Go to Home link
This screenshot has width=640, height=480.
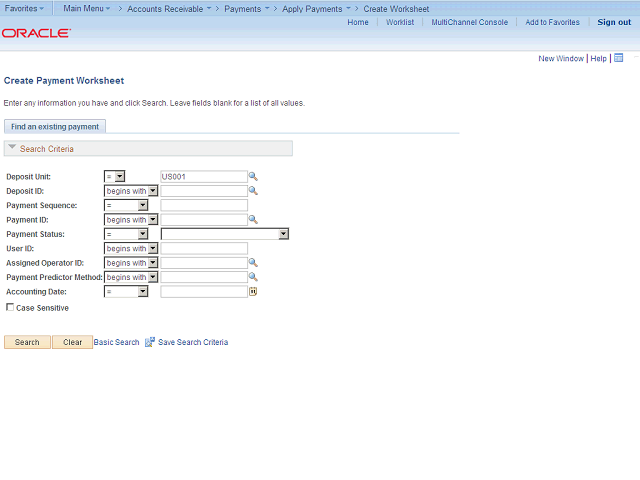358,22
